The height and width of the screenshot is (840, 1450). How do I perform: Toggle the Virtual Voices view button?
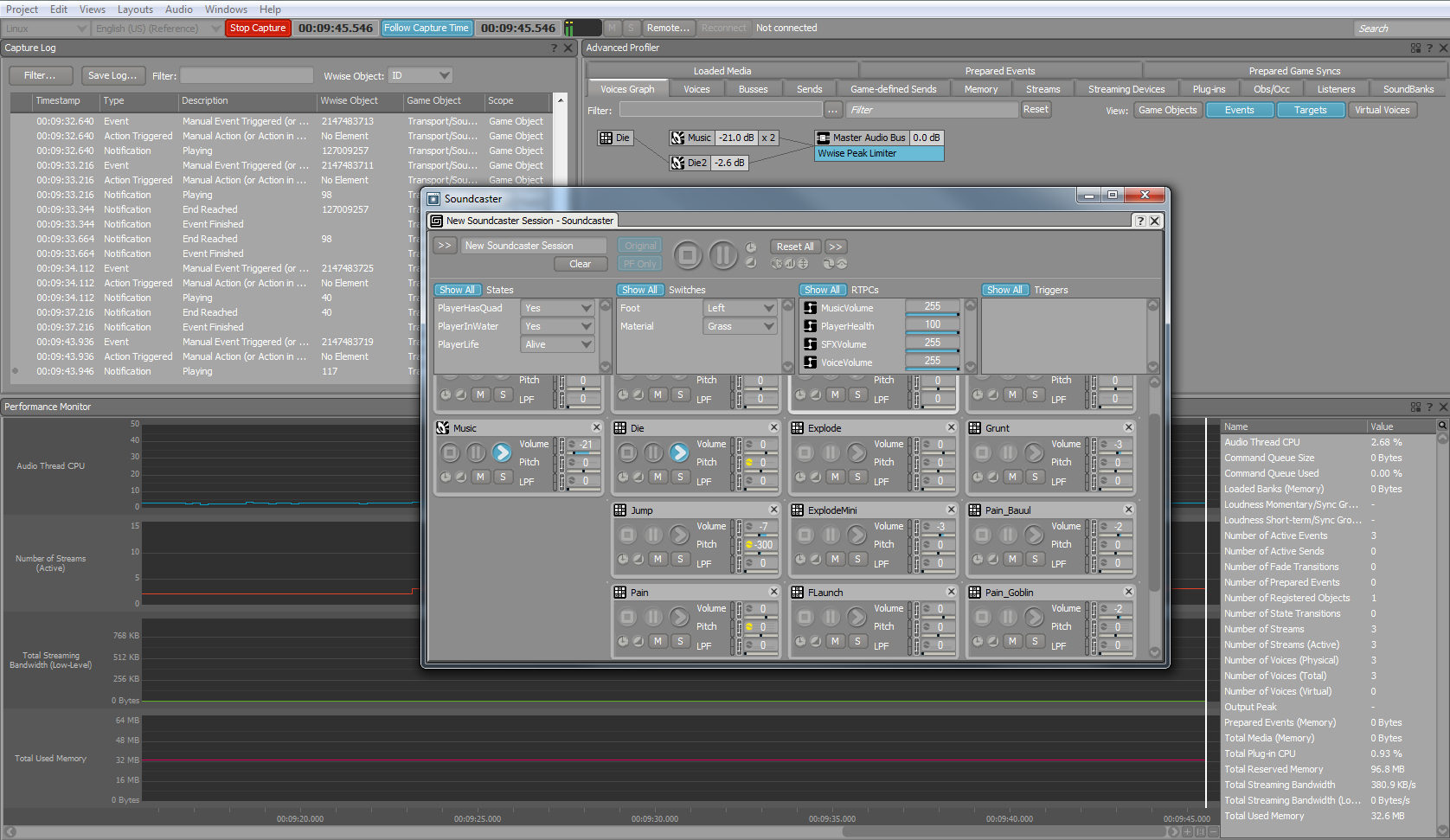tap(1383, 110)
